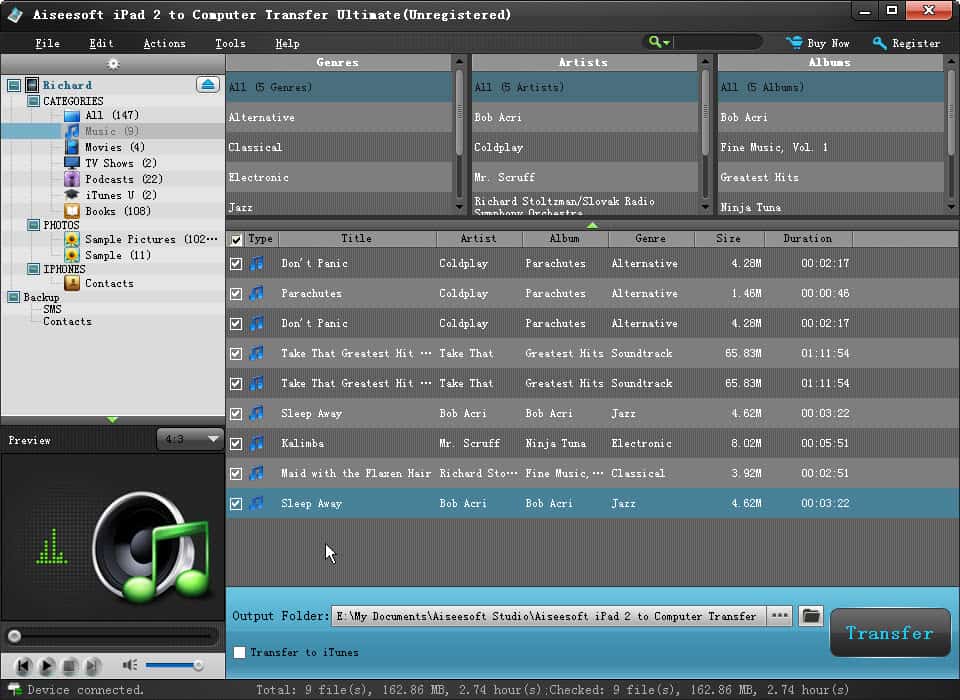Click the Buy Now shopping cart
The image size is (960, 700).
point(795,43)
